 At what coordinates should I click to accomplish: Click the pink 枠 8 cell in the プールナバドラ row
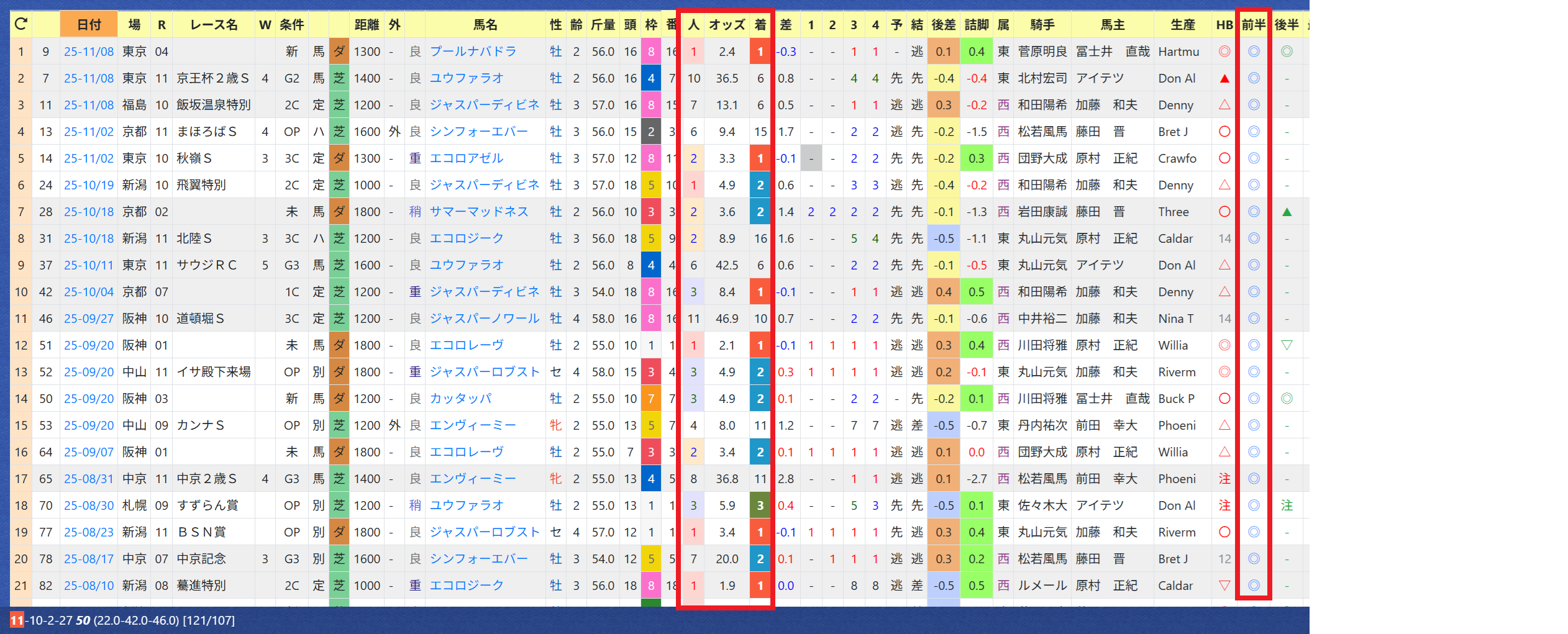click(650, 52)
